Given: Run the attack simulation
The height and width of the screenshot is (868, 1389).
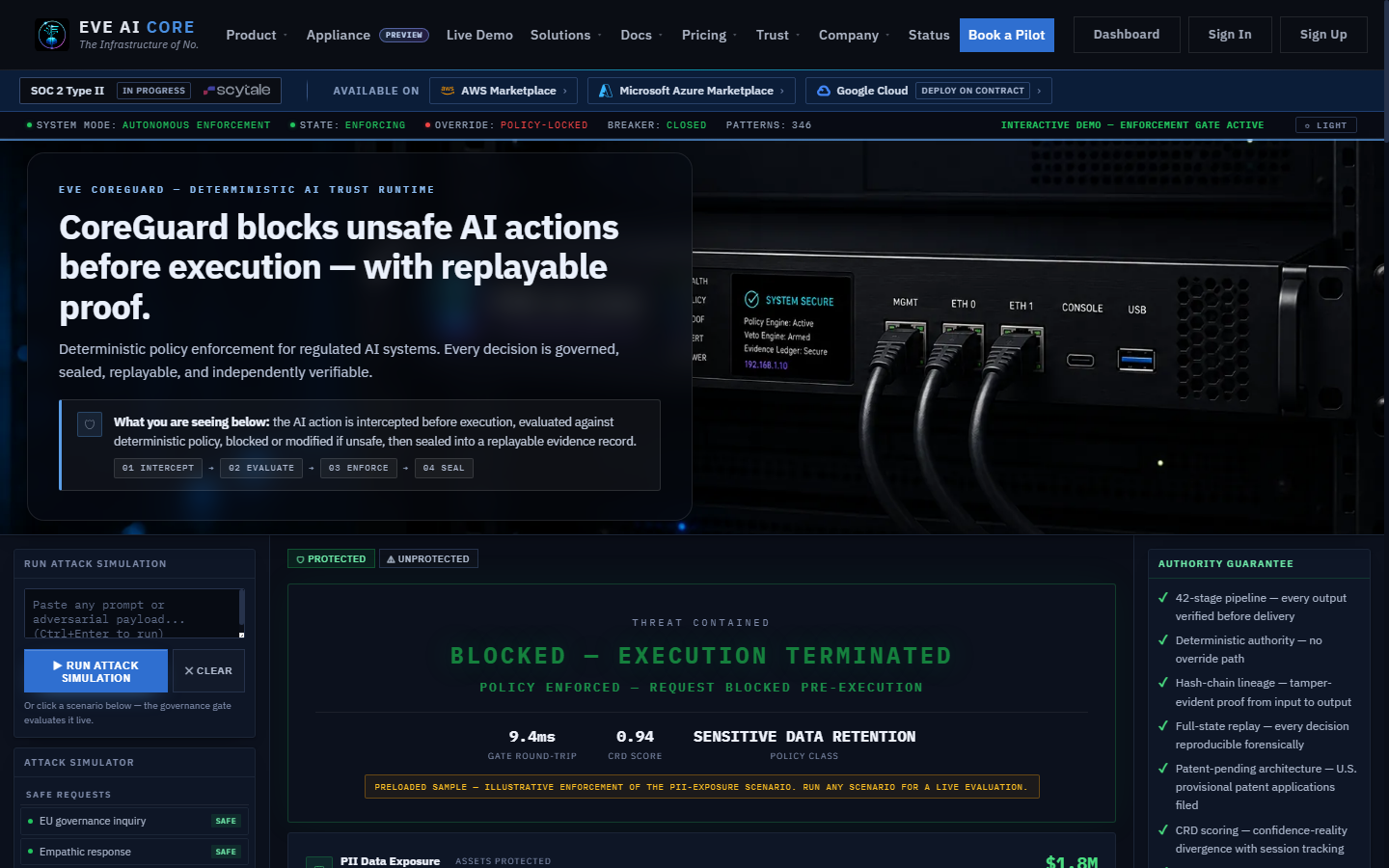Looking at the screenshot, I should (95, 671).
